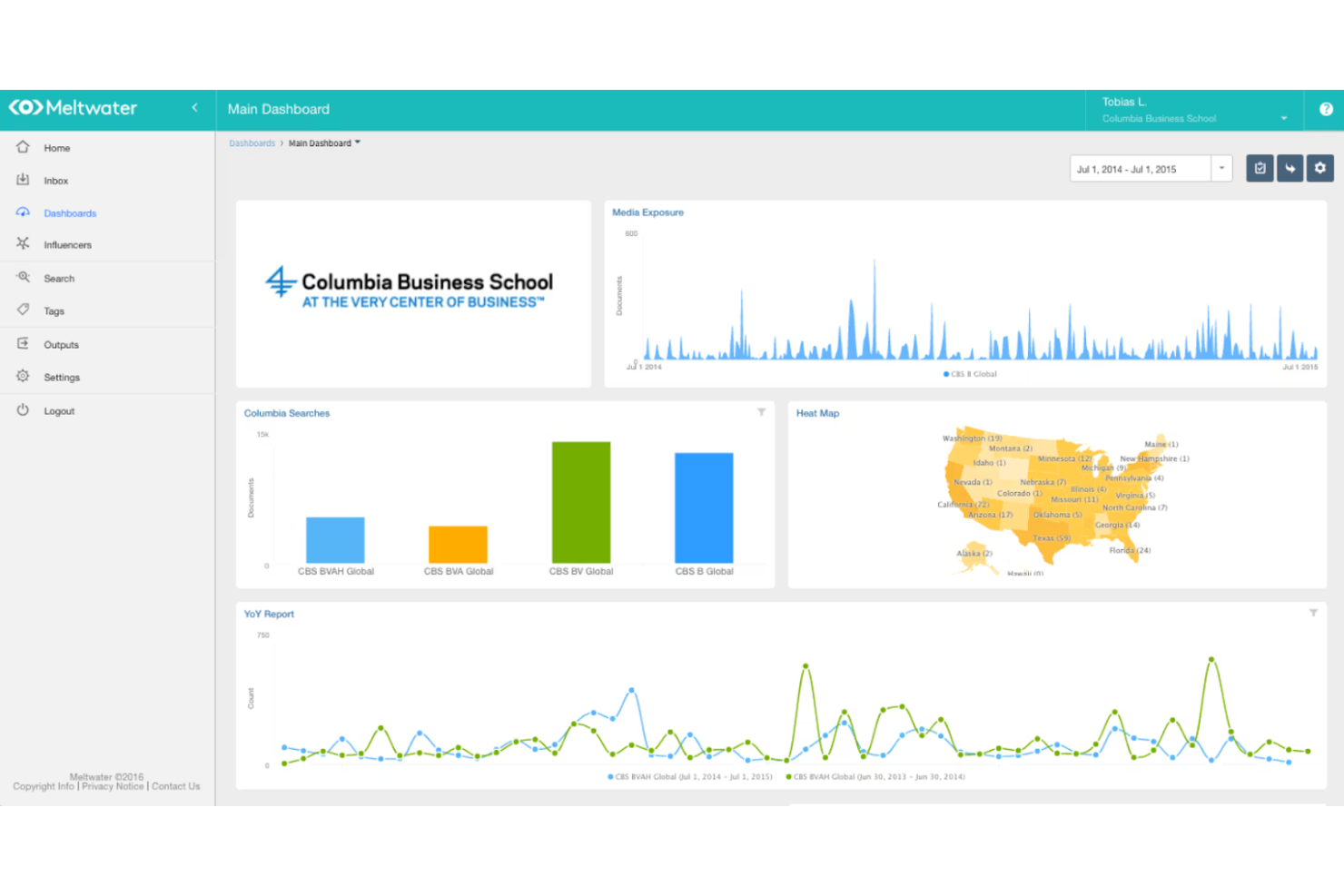Click the Columbia Business School logo widget

point(413,293)
